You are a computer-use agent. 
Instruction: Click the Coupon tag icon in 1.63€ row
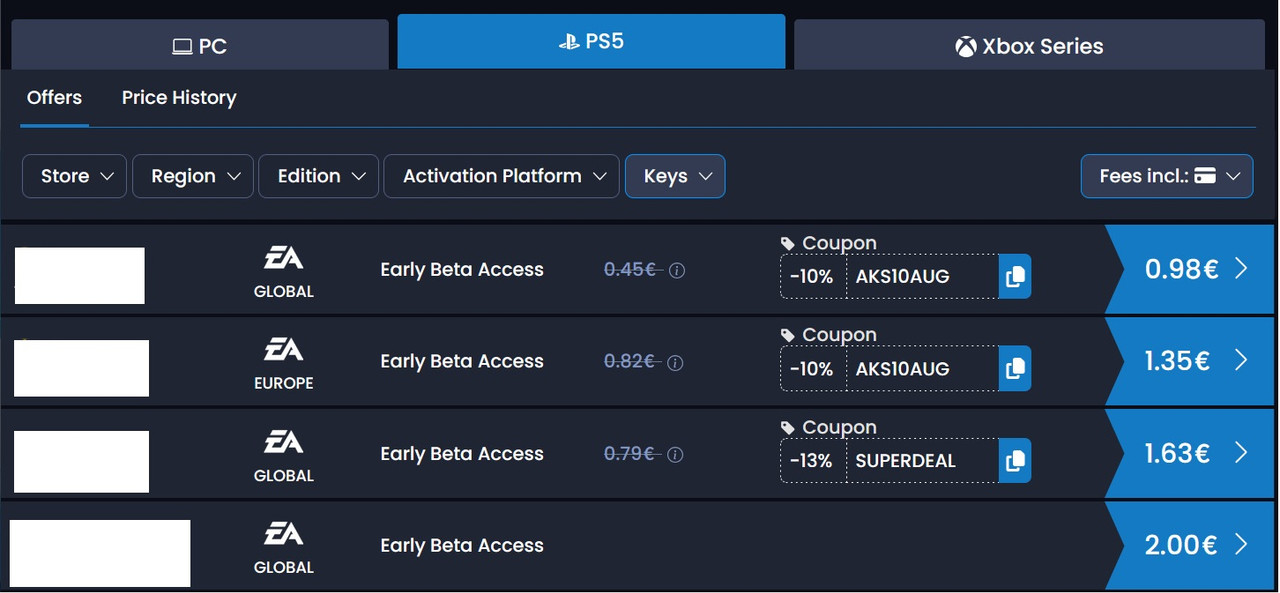click(x=788, y=428)
